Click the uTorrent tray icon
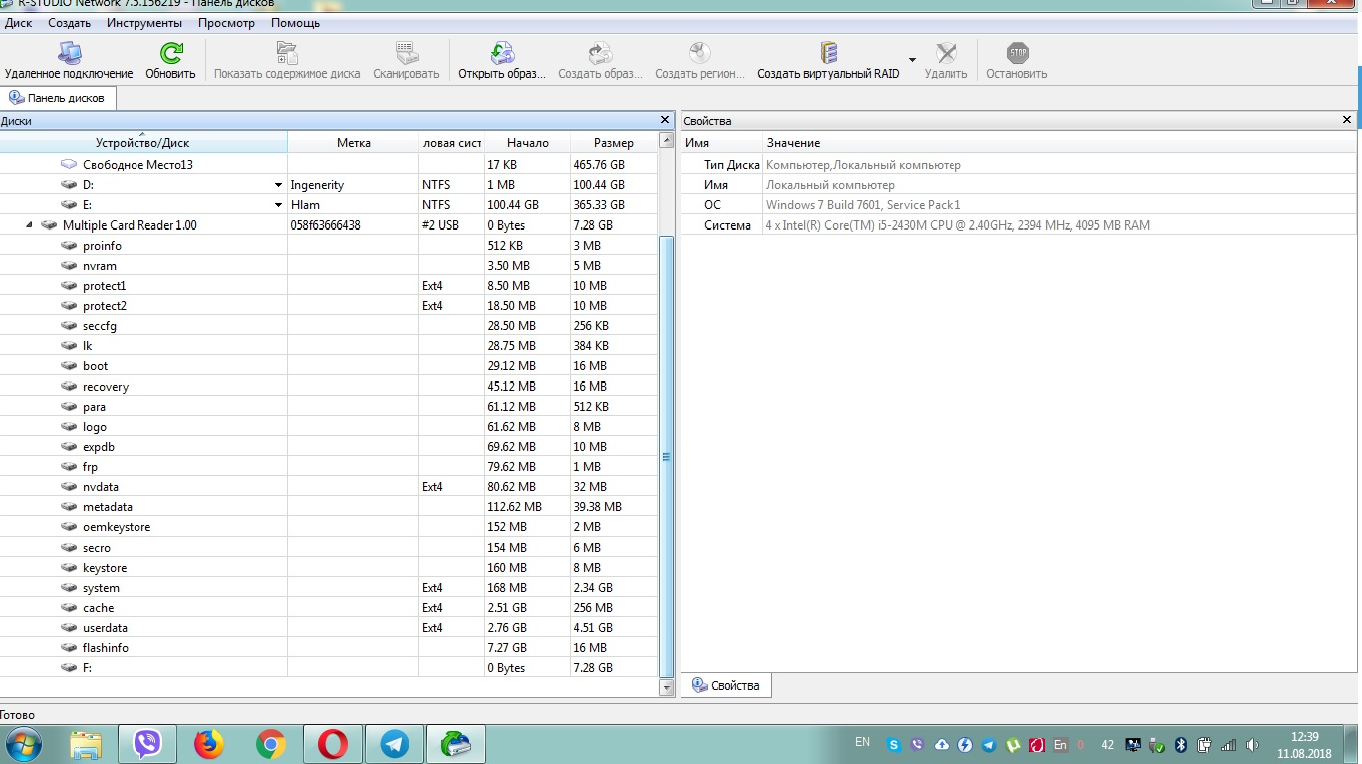The image size is (1362, 764). pyautogui.click(x=1013, y=745)
